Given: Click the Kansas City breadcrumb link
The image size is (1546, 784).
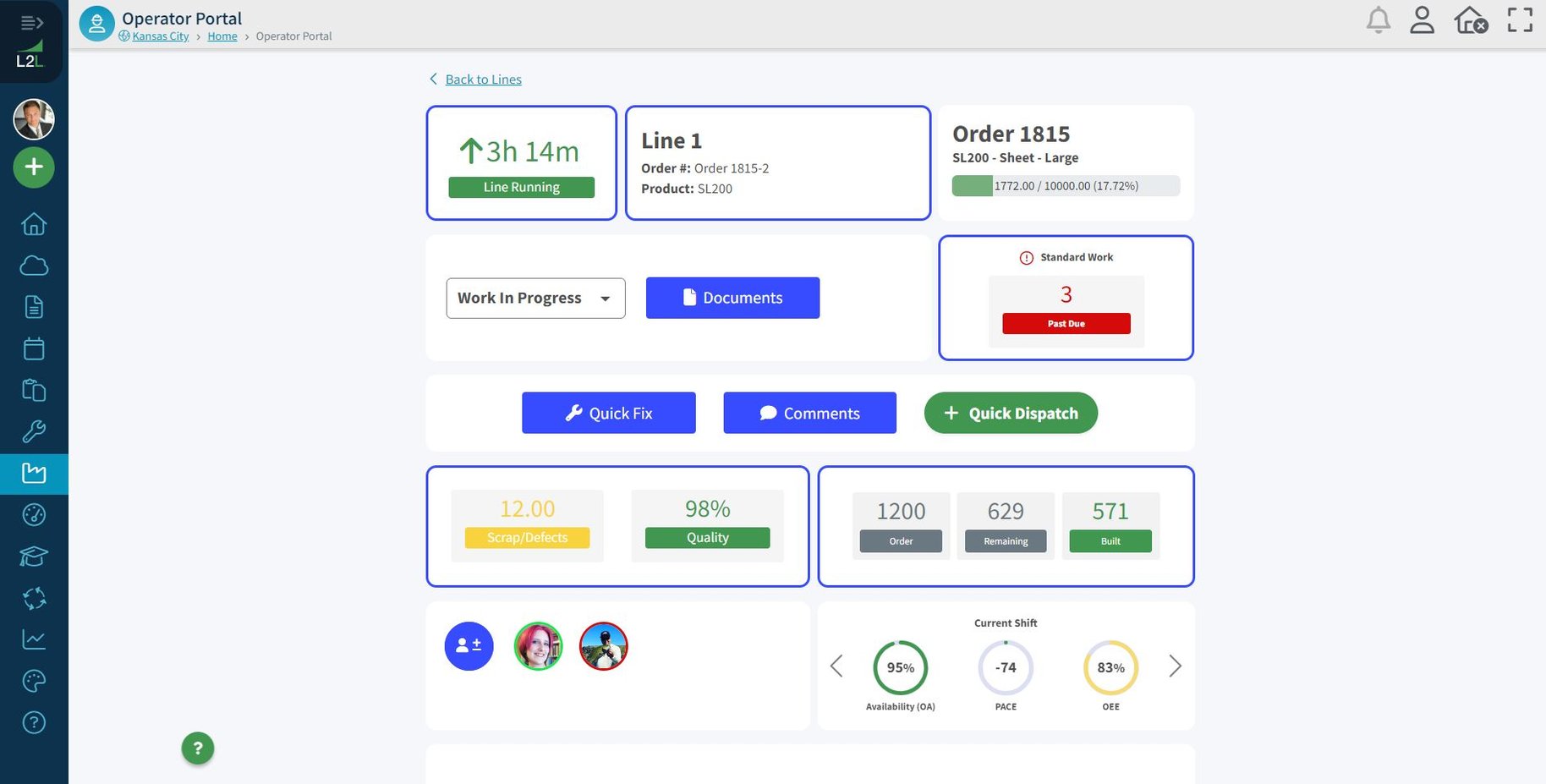Looking at the screenshot, I should coord(160,36).
